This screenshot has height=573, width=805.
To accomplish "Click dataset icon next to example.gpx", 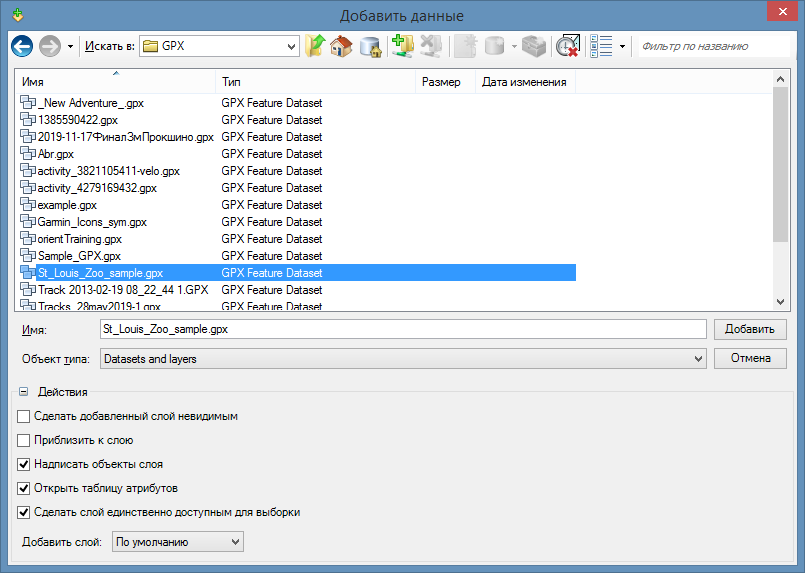I will [x=28, y=204].
